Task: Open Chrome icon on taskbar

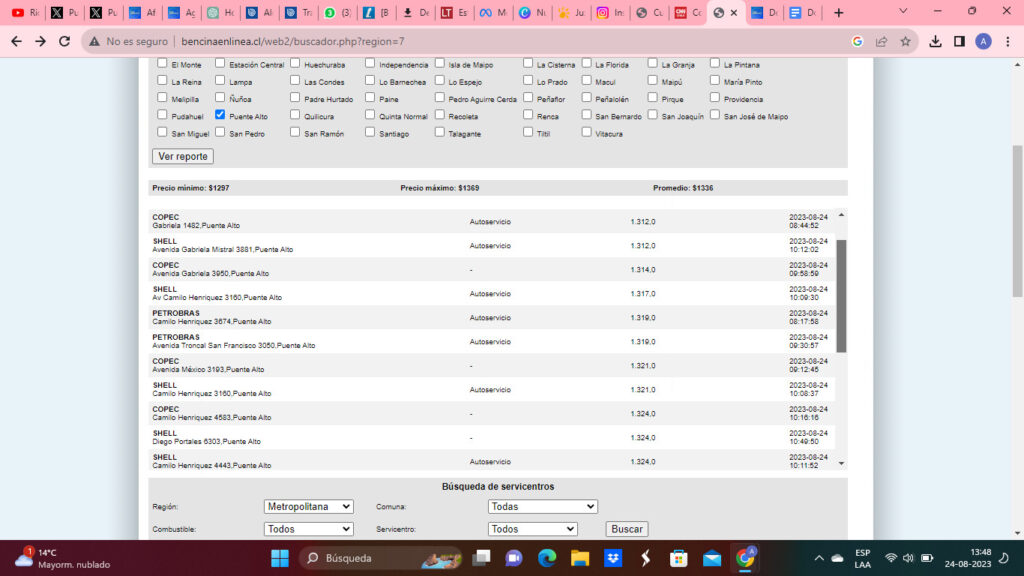Action: [x=745, y=558]
